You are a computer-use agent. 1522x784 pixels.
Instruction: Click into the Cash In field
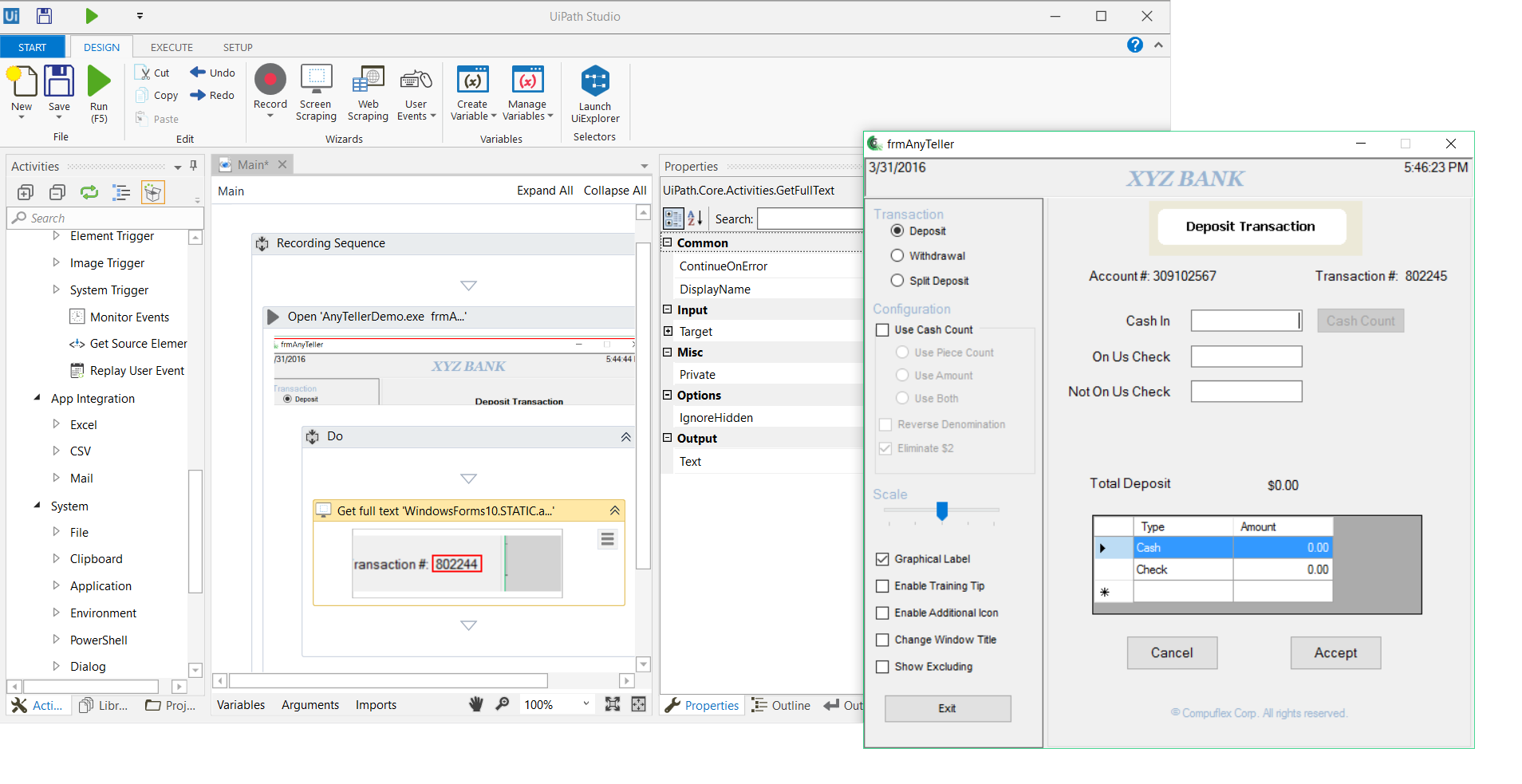tap(1245, 321)
